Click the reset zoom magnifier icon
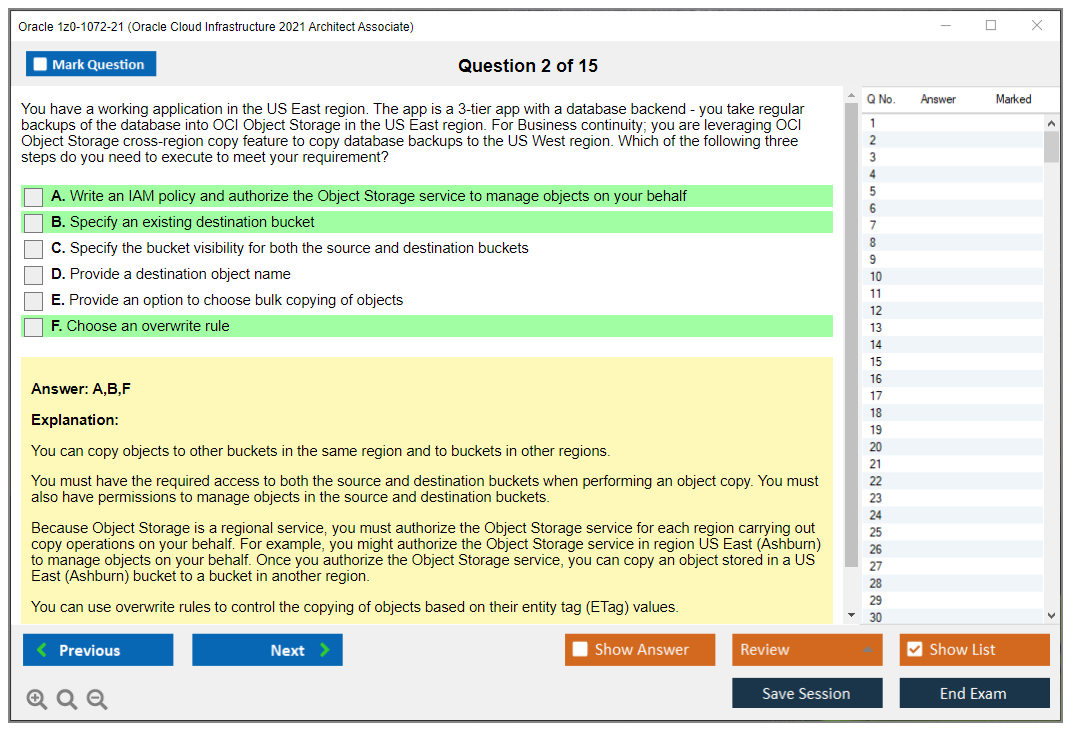Image resolution: width=1075 pixels, height=735 pixels. tap(67, 700)
